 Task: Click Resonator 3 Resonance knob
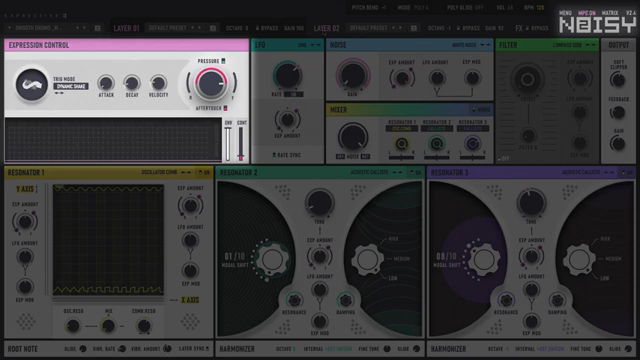[x=506, y=300]
